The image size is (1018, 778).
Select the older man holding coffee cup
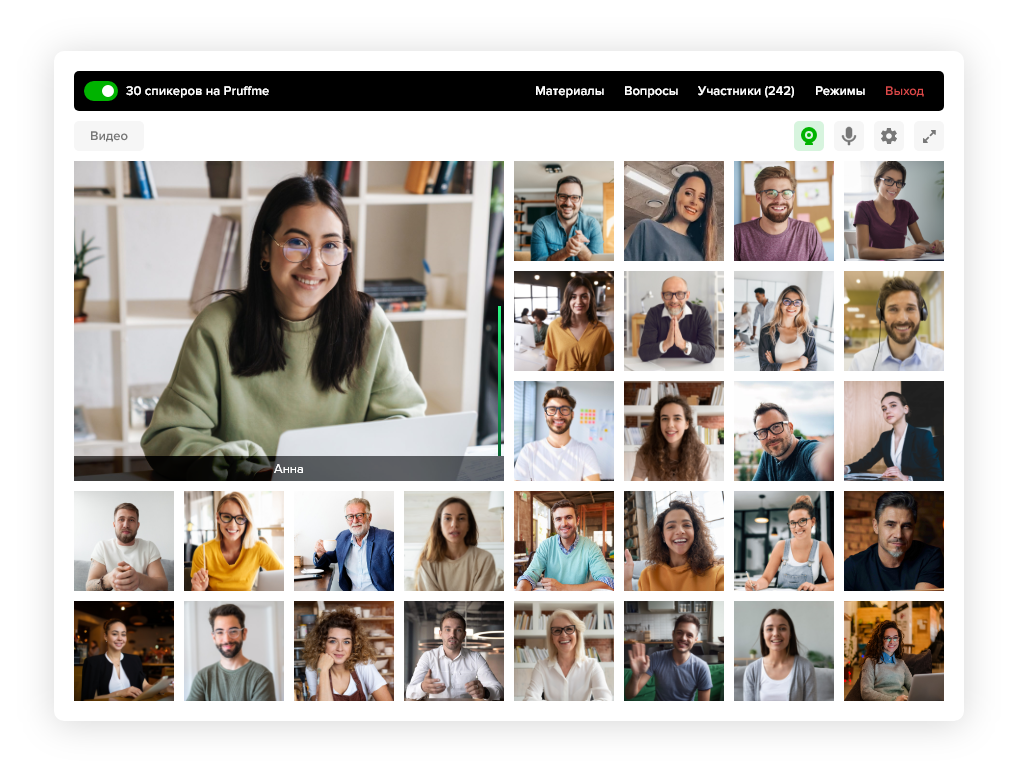344,541
